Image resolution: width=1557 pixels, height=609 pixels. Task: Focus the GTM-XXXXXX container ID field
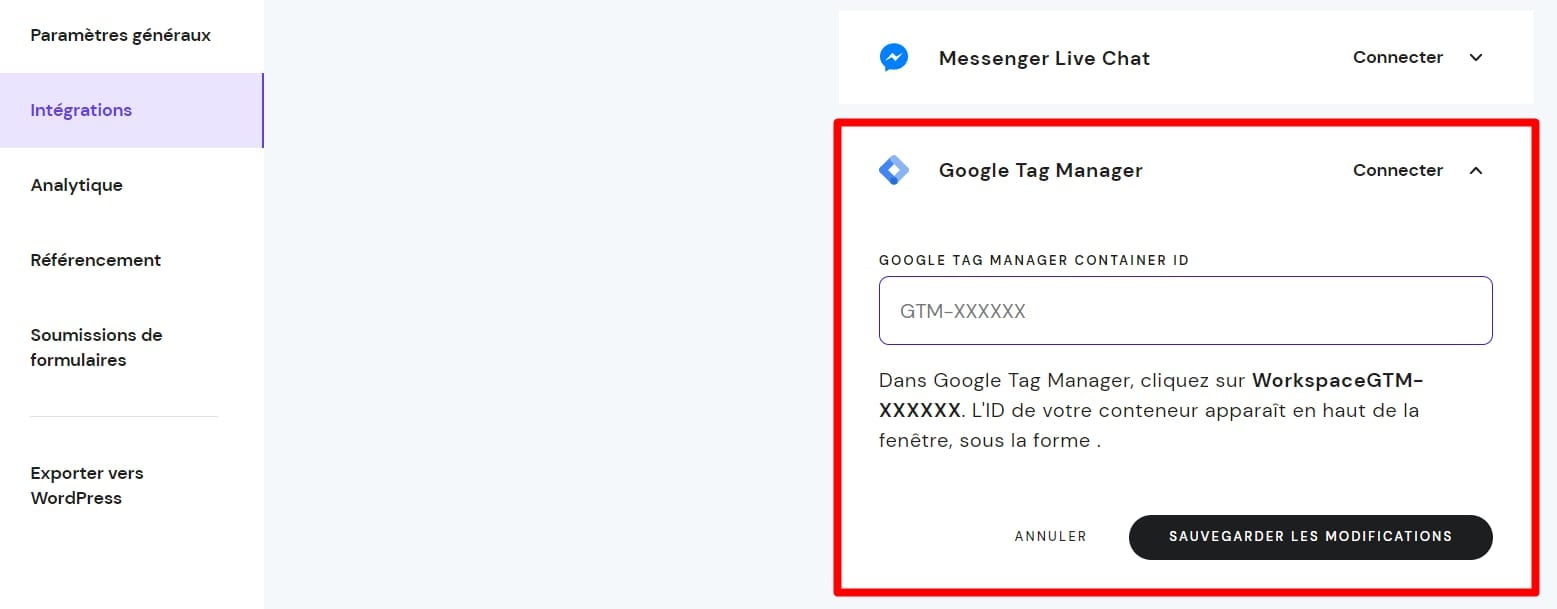pos(1185,311)
